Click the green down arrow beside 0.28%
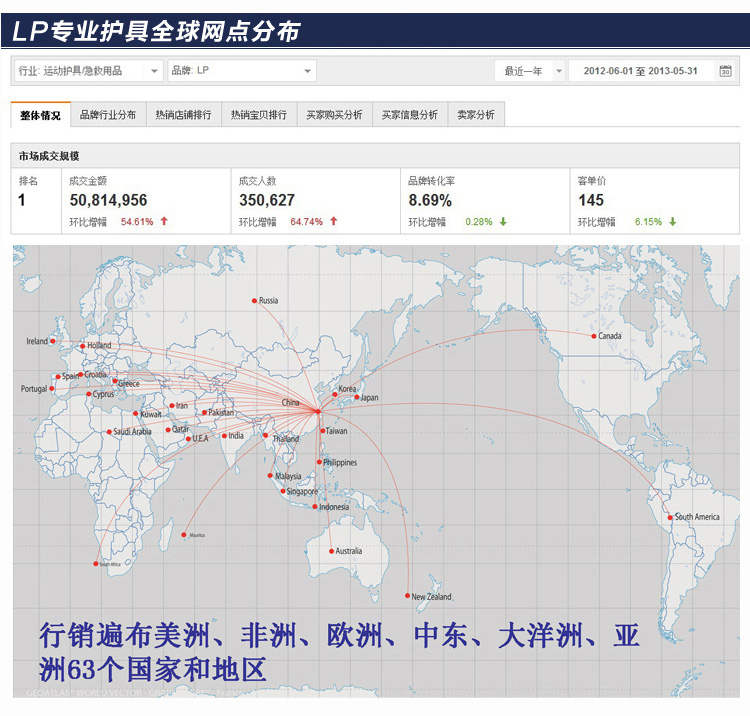Screen dimensions: 750x716 coord(503,221)
